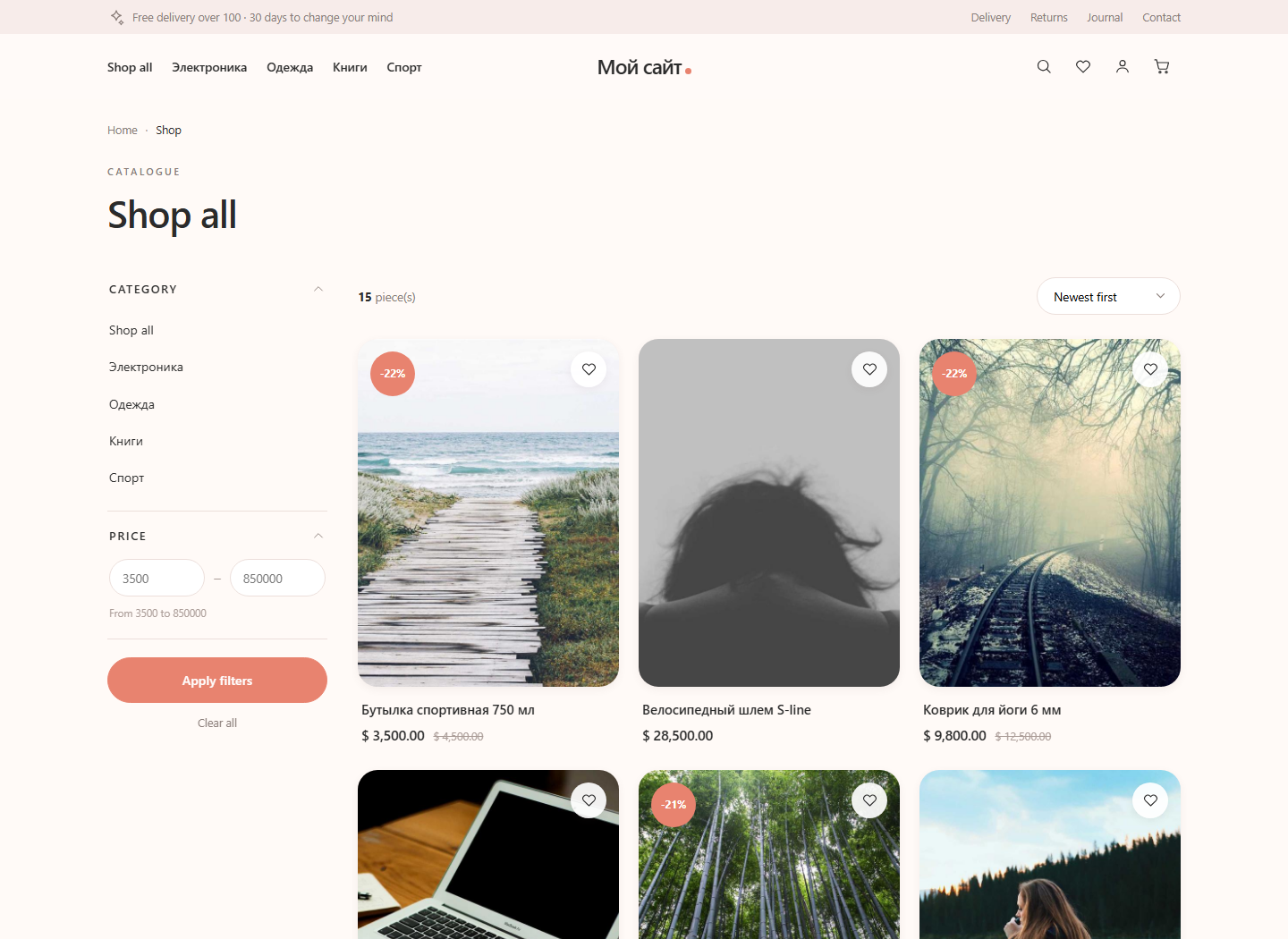
Task: Favorite the laptop product card
Action: point(589,800)
